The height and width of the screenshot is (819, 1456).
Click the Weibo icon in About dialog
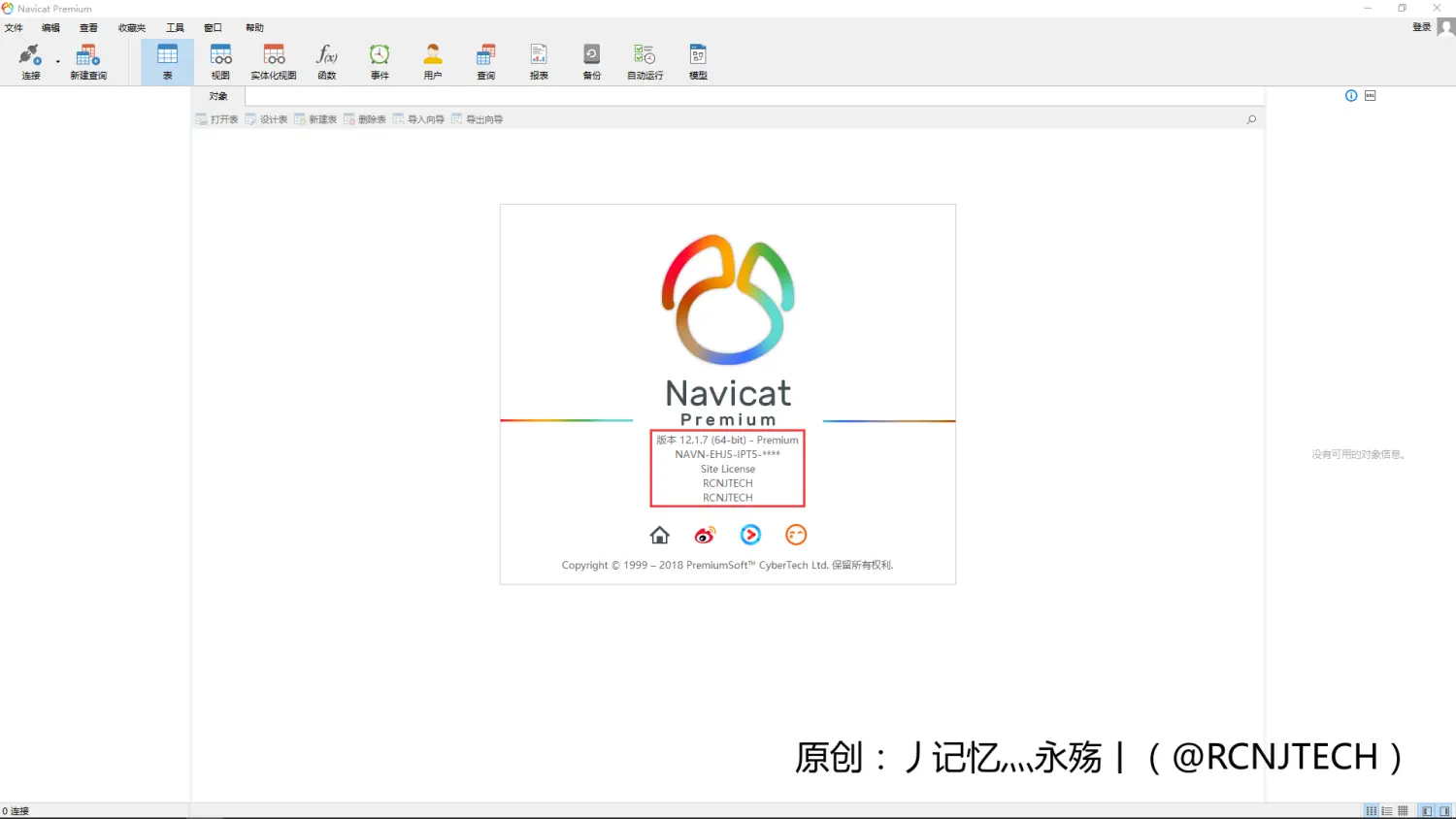point(705,535)
